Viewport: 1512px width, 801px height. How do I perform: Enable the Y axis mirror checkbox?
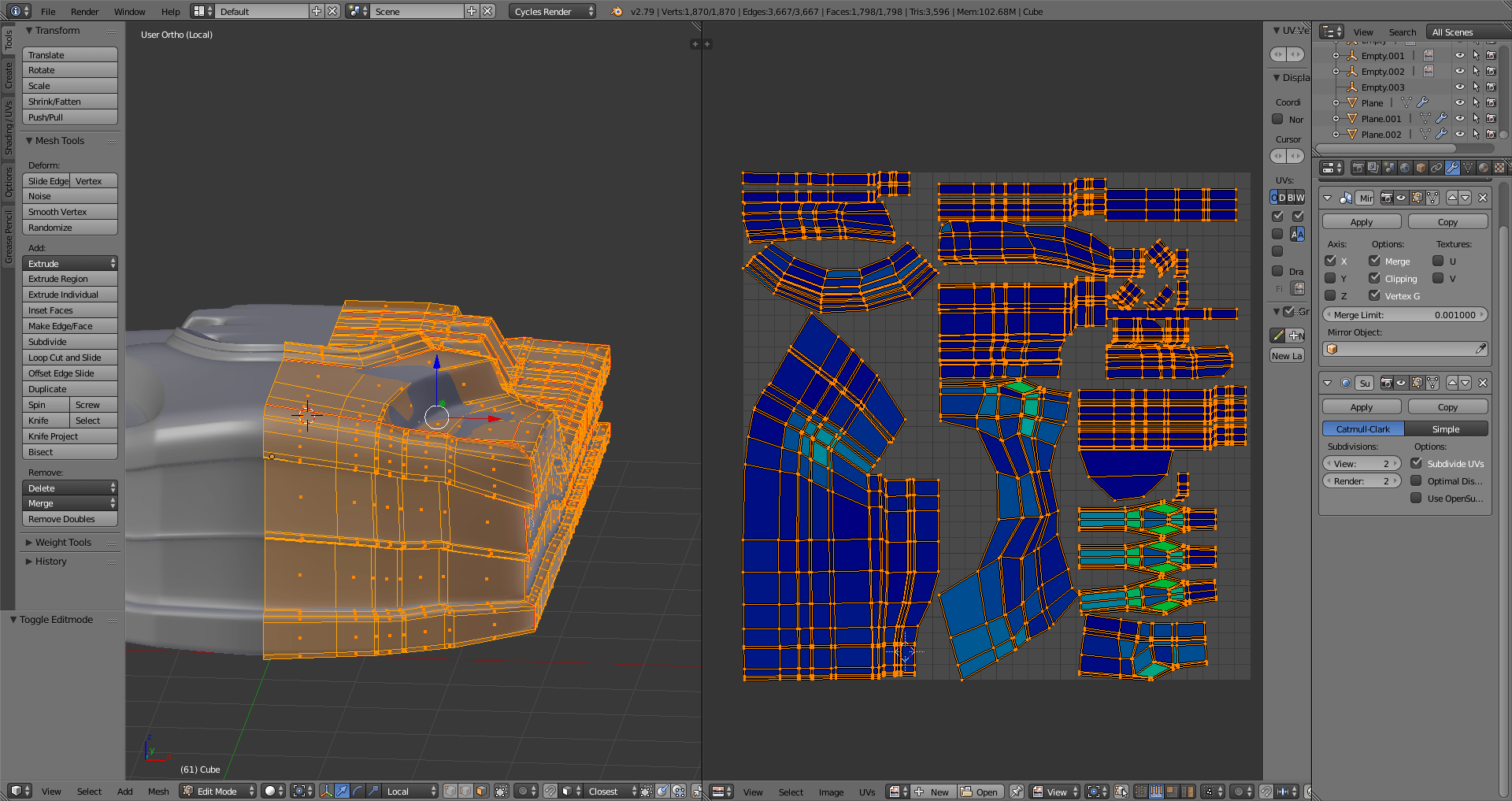[1330, 278]
